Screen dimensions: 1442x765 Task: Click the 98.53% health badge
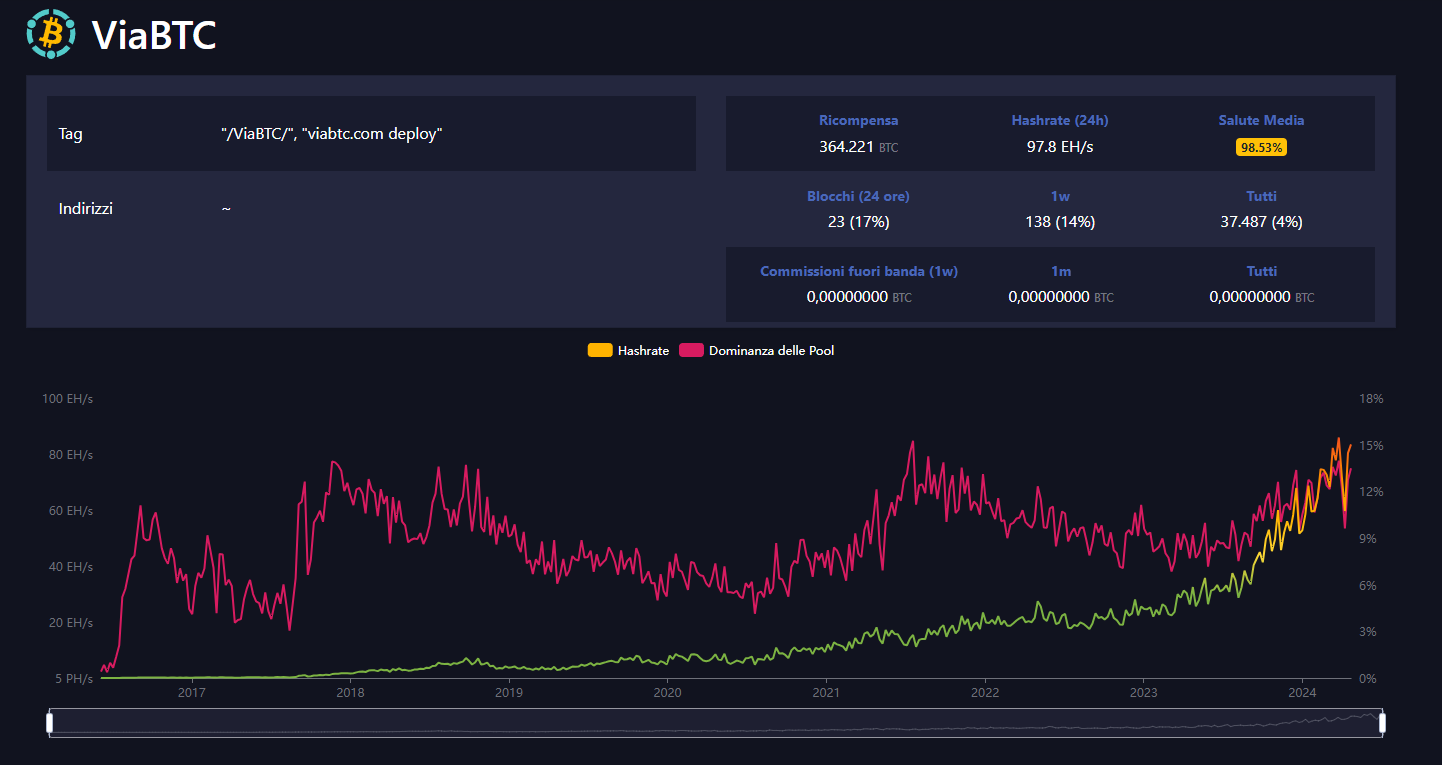[x=1262, y=147]
